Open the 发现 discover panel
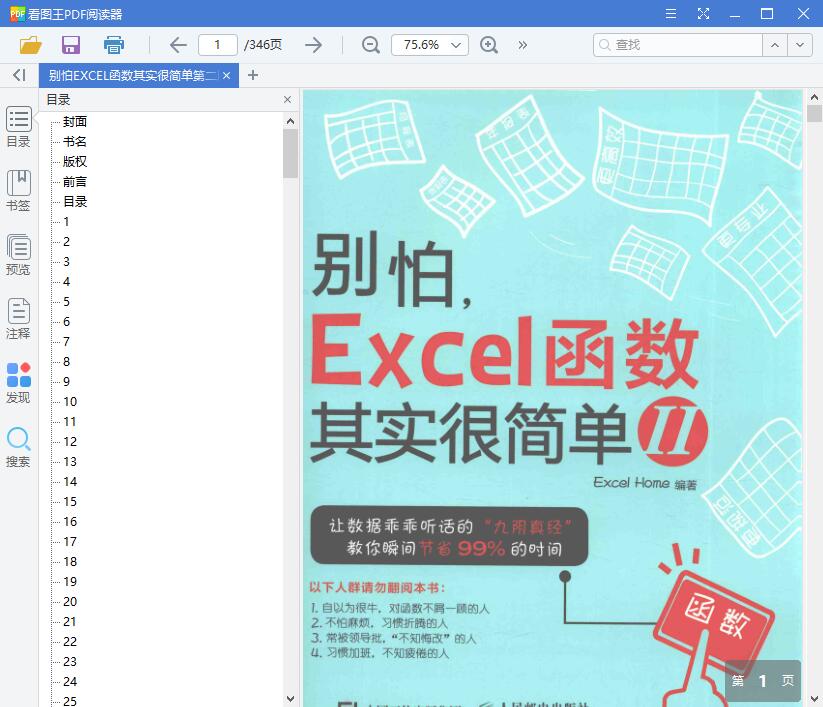The width and height of the screenshot is (823, 707). point(18,383)
